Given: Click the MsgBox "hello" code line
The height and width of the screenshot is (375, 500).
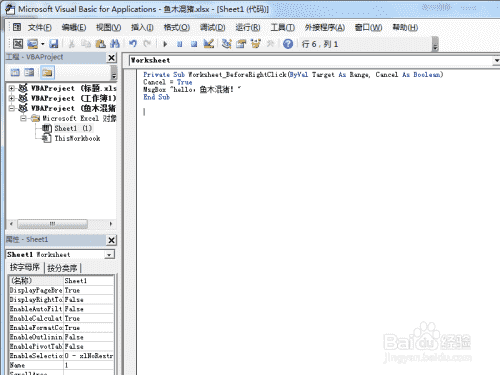Looking at the screenshot, I should [x=192, y=89].
